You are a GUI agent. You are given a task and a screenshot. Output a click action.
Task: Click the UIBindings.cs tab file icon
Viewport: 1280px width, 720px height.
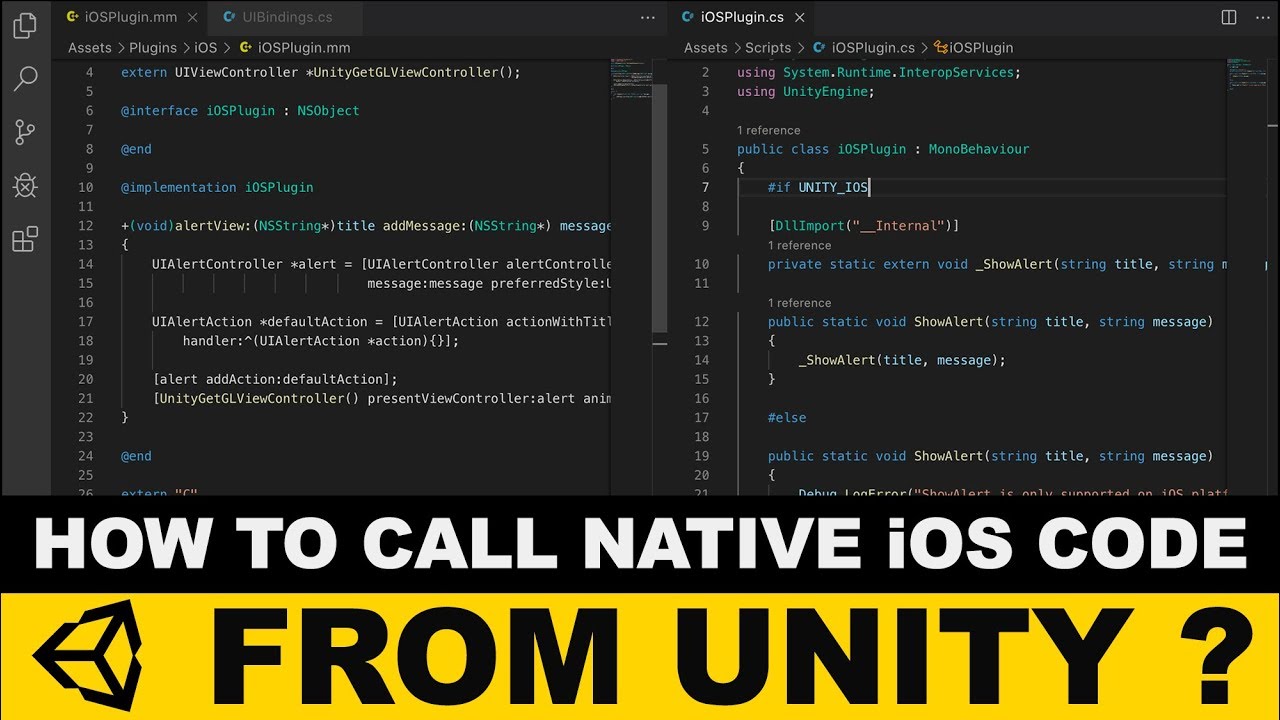(x=230, y=17)
